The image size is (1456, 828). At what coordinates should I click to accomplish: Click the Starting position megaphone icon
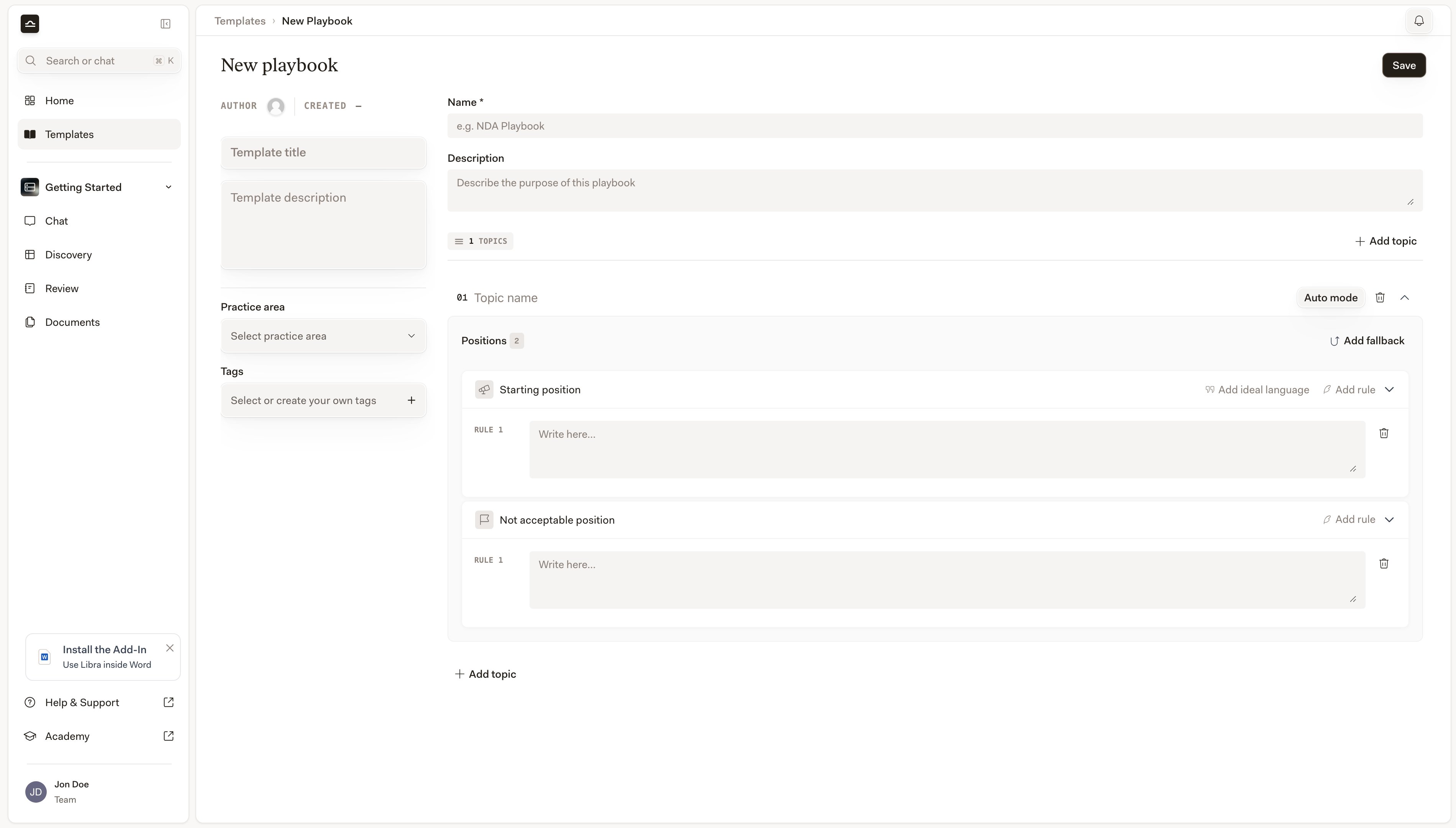484,389
